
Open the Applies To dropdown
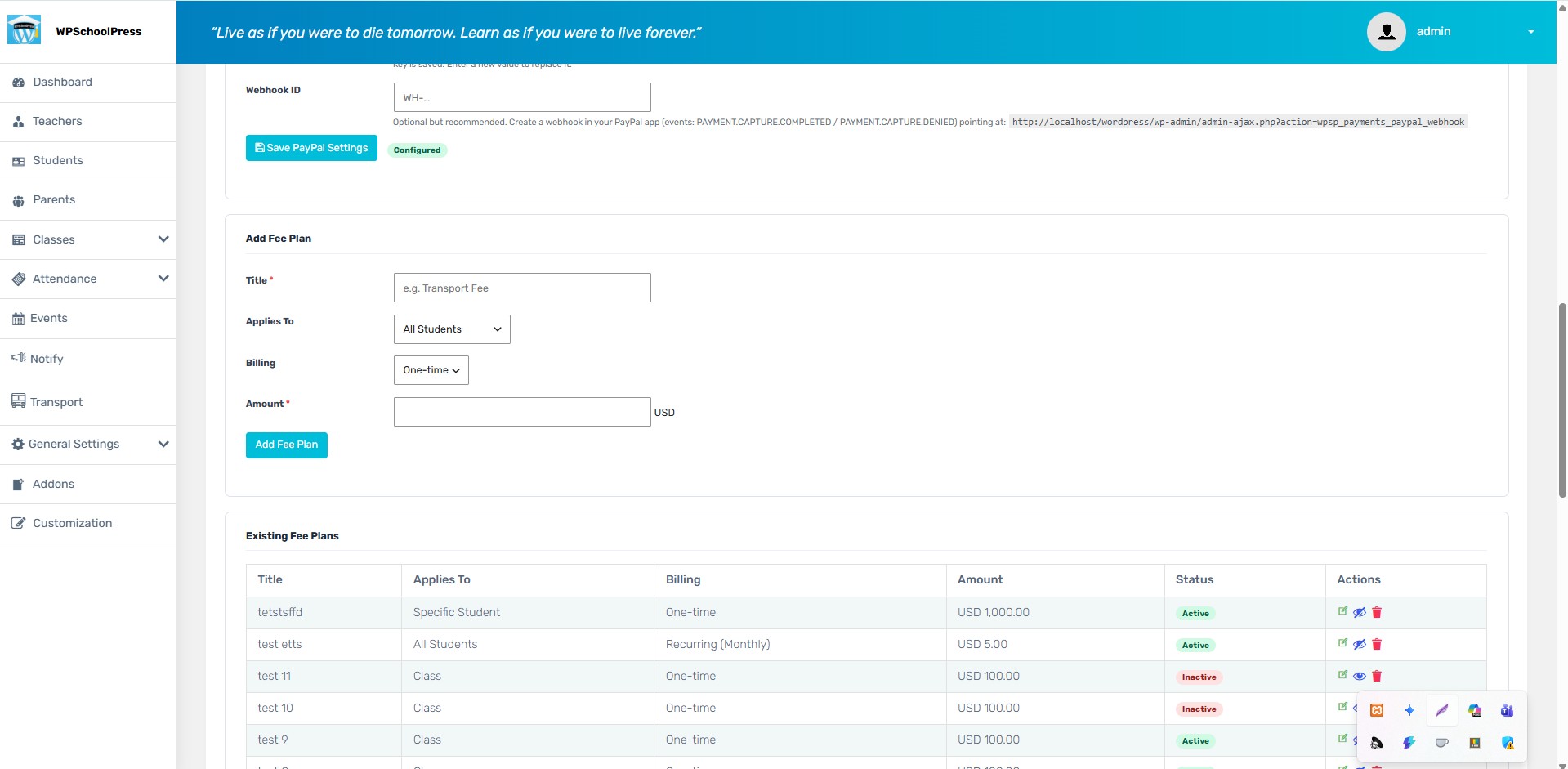coord(452,329)
